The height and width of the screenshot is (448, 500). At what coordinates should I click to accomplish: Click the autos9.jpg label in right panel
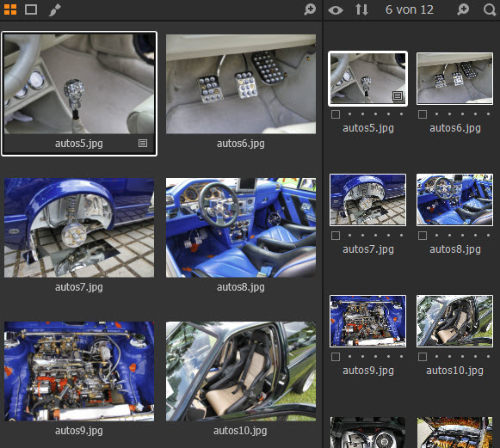(x=368, y=371)
